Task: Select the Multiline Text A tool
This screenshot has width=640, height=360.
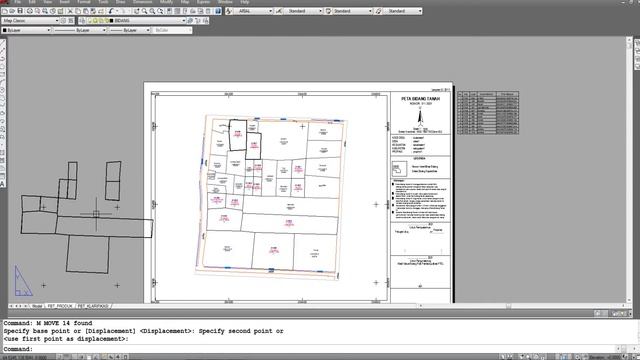Action: point(2,184)
